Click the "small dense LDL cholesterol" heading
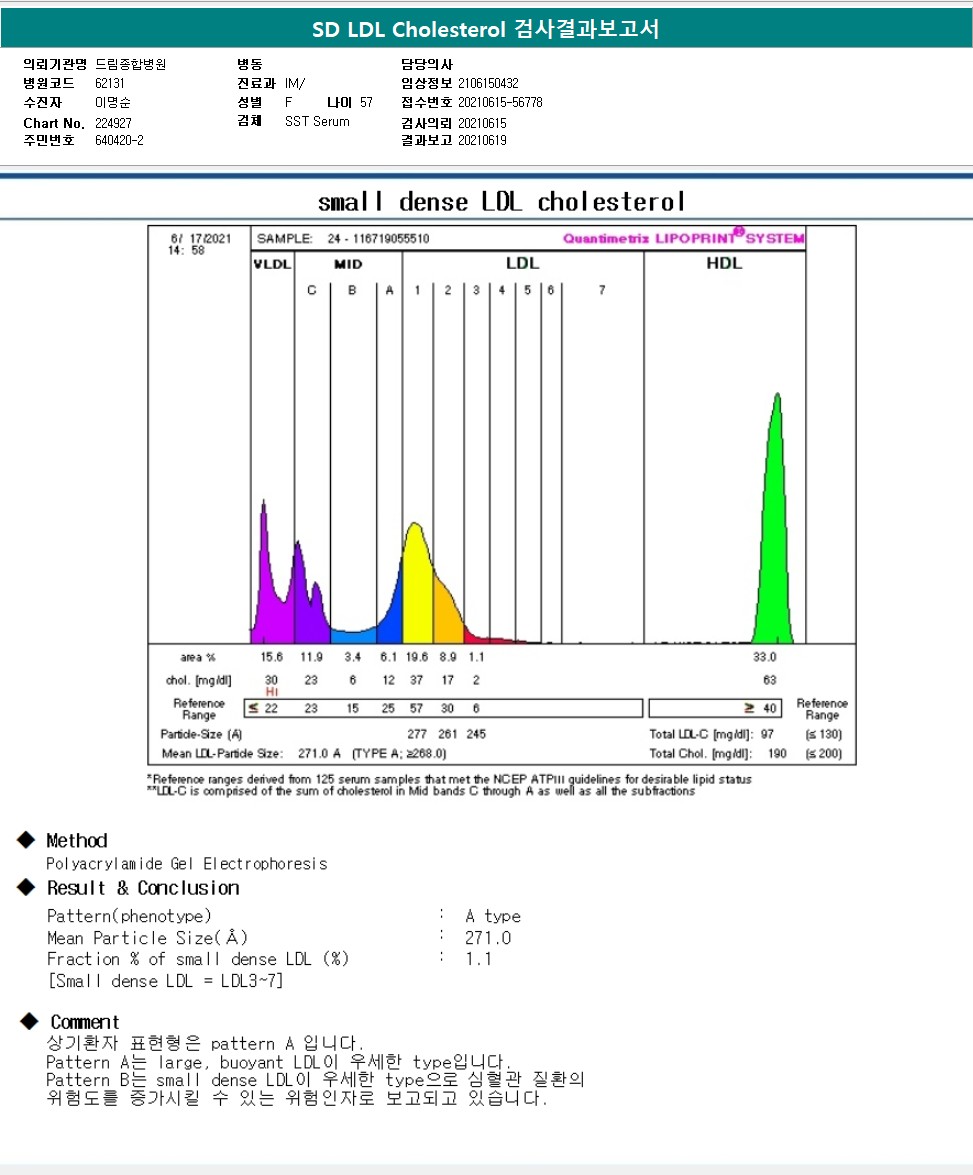Viewport: 973px width, 1175px height. coord(501,202)
